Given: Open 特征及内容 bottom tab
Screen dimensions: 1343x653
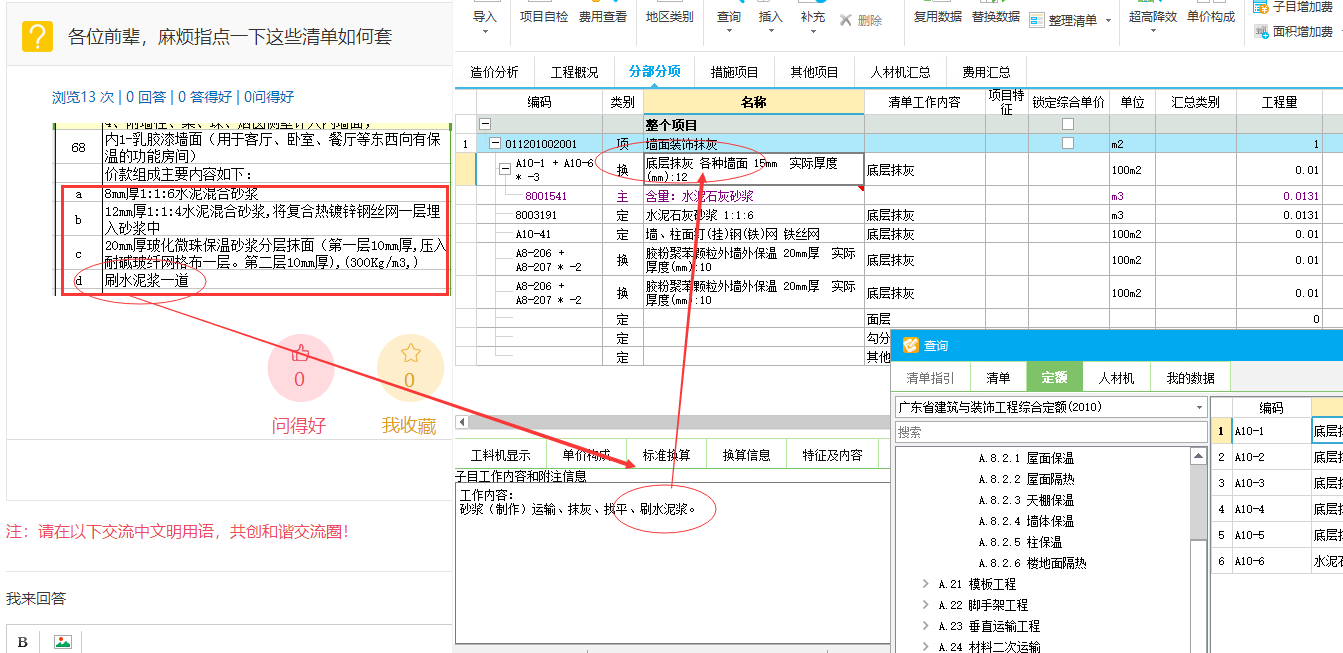Looking at the screenshot, I should [832, 454].
